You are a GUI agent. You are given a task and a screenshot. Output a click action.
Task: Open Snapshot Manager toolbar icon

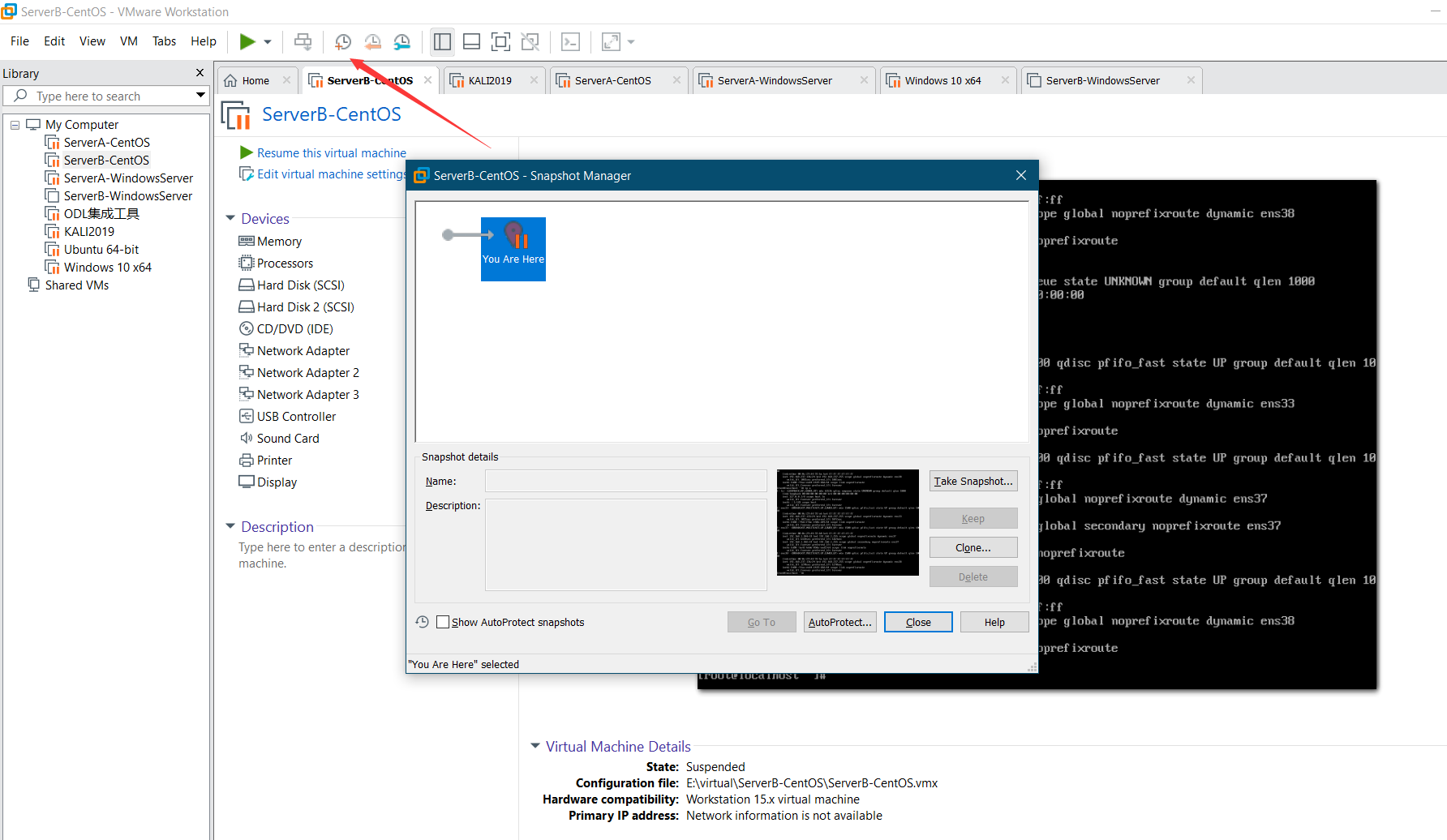[401, 41]
